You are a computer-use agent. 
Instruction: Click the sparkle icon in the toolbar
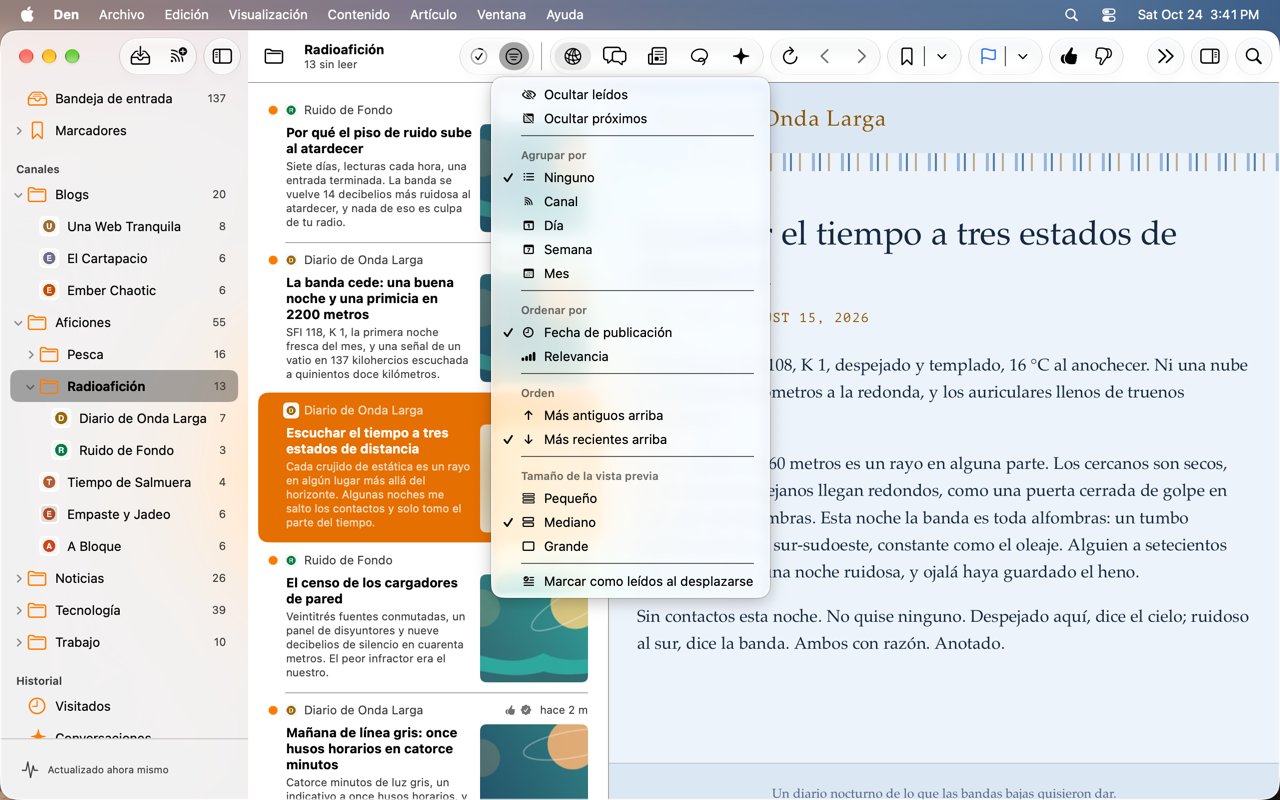[x=741, y=57]
